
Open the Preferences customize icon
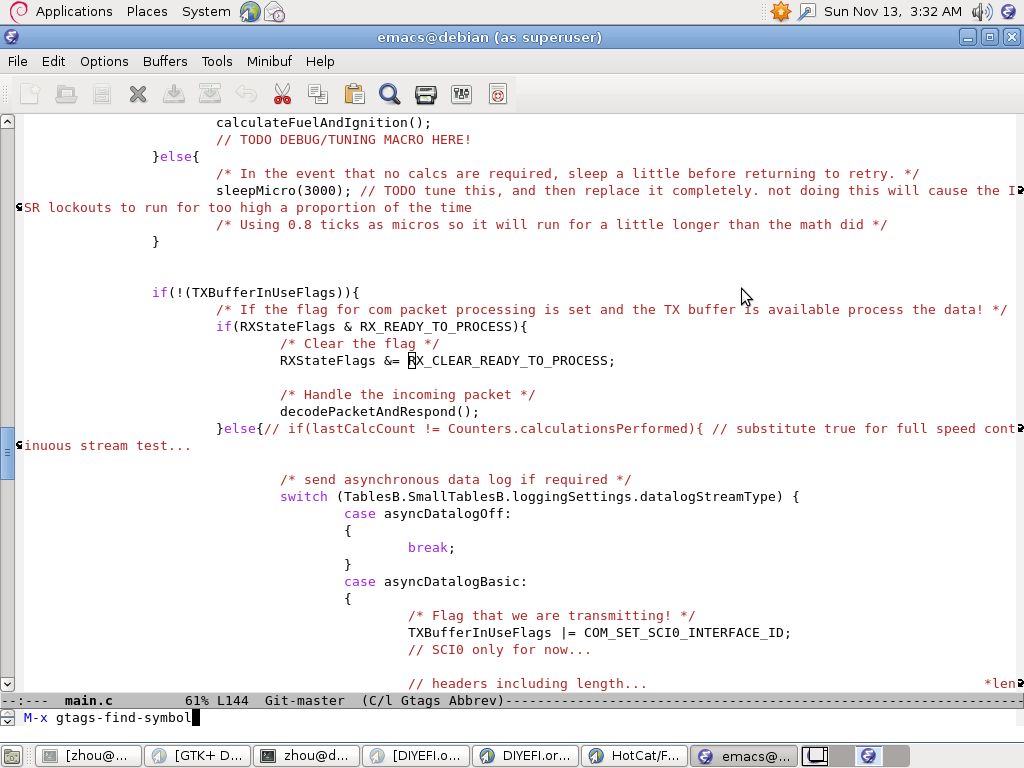tap(462, 94)
